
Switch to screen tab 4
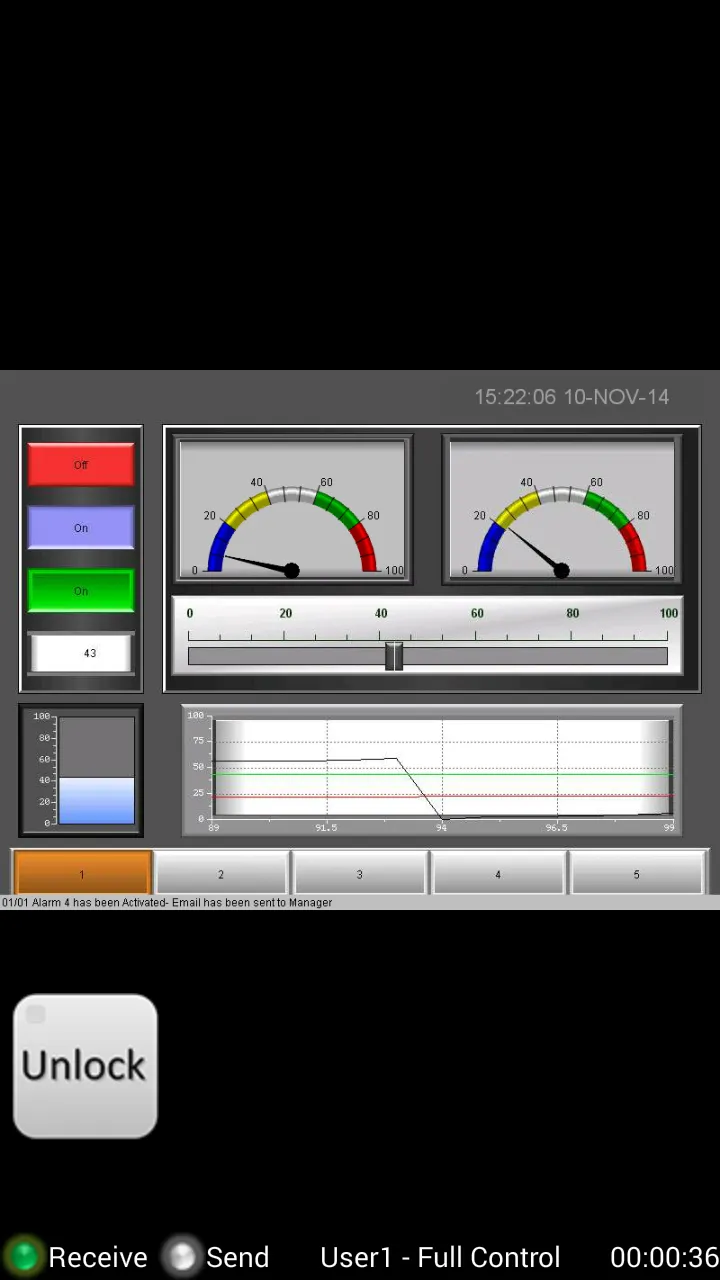coord(497,874)
